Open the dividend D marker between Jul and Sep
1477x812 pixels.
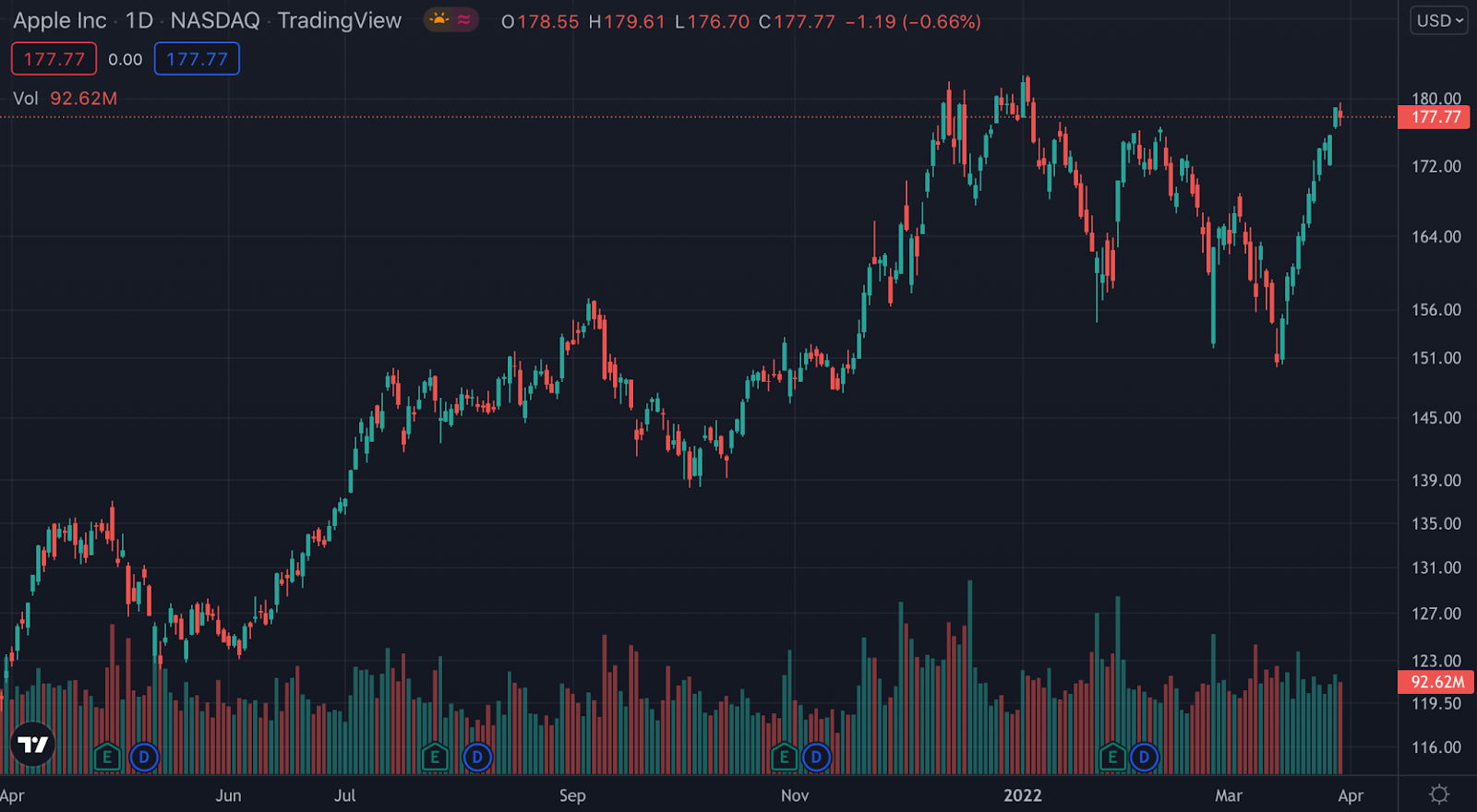[477, 758]
